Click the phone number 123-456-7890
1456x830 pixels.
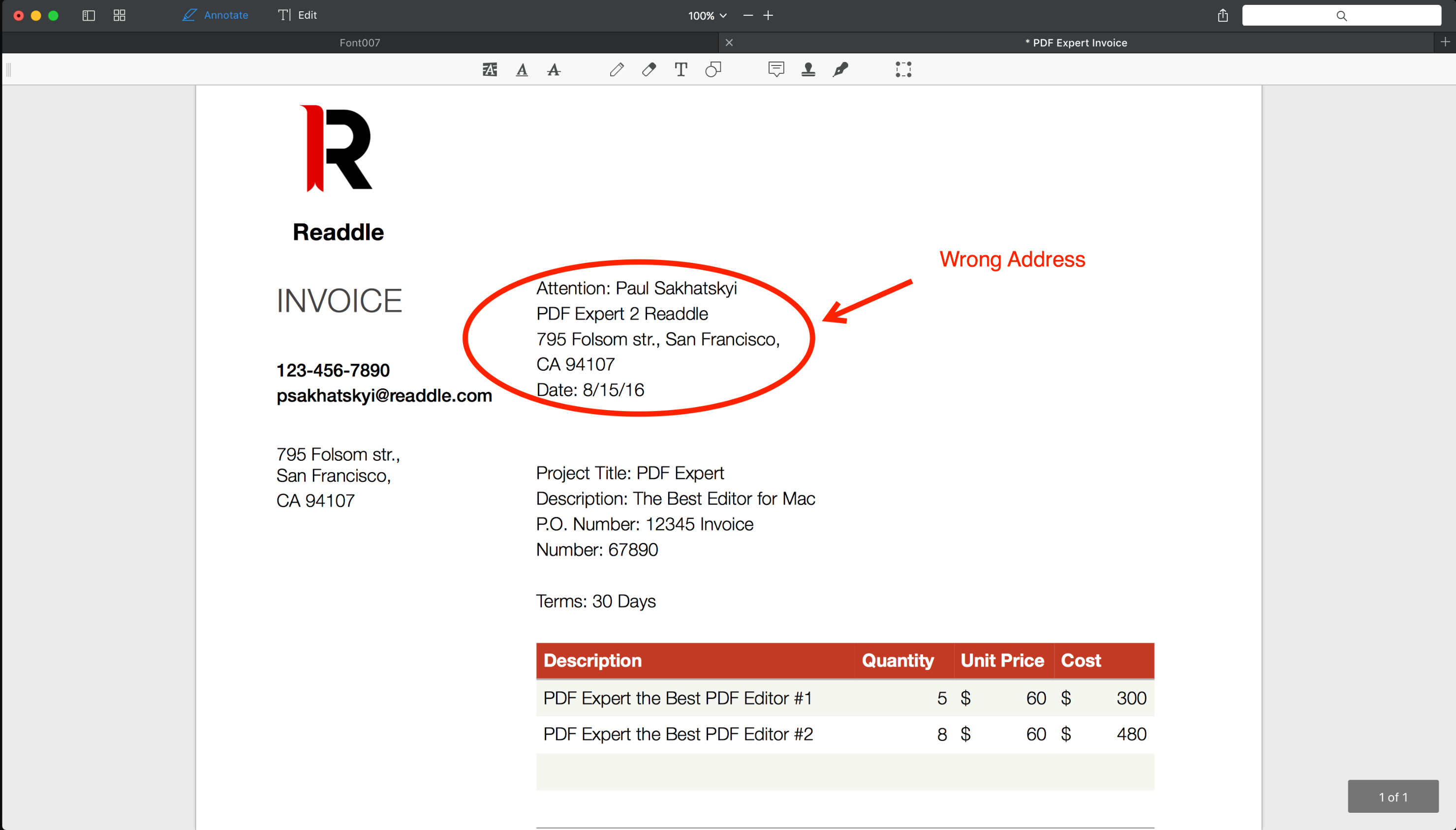pos(333,371)
